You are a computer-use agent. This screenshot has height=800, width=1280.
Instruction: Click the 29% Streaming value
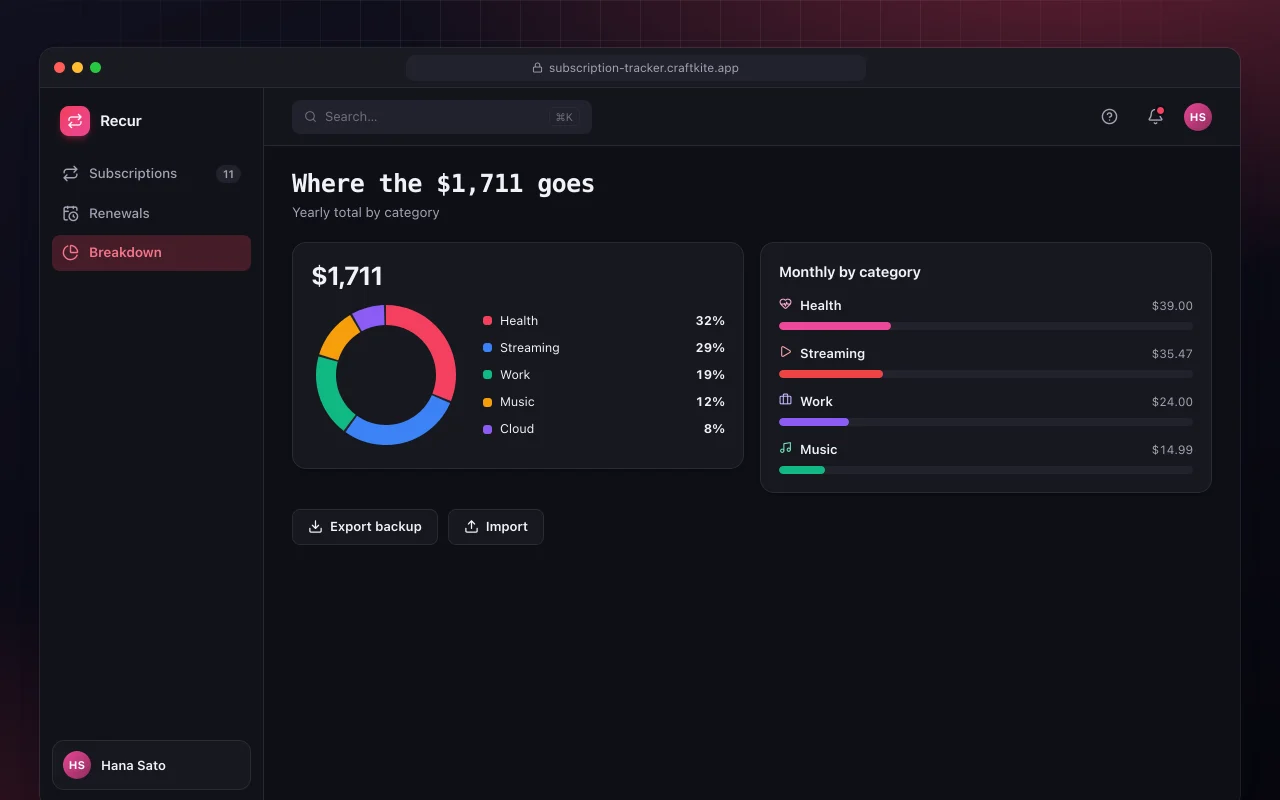click(x=710, y=348)
